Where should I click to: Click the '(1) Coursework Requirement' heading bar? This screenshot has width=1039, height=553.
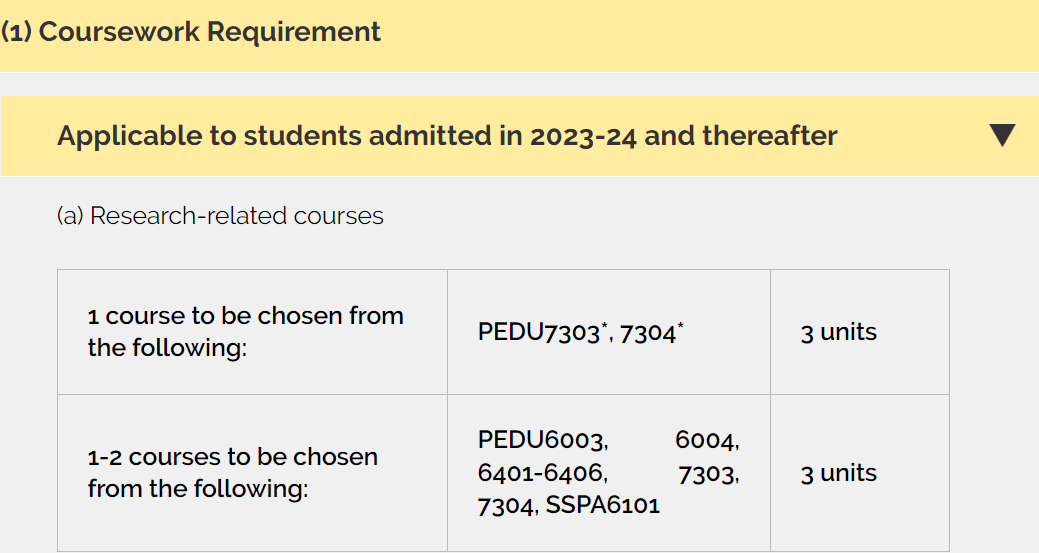191,32
